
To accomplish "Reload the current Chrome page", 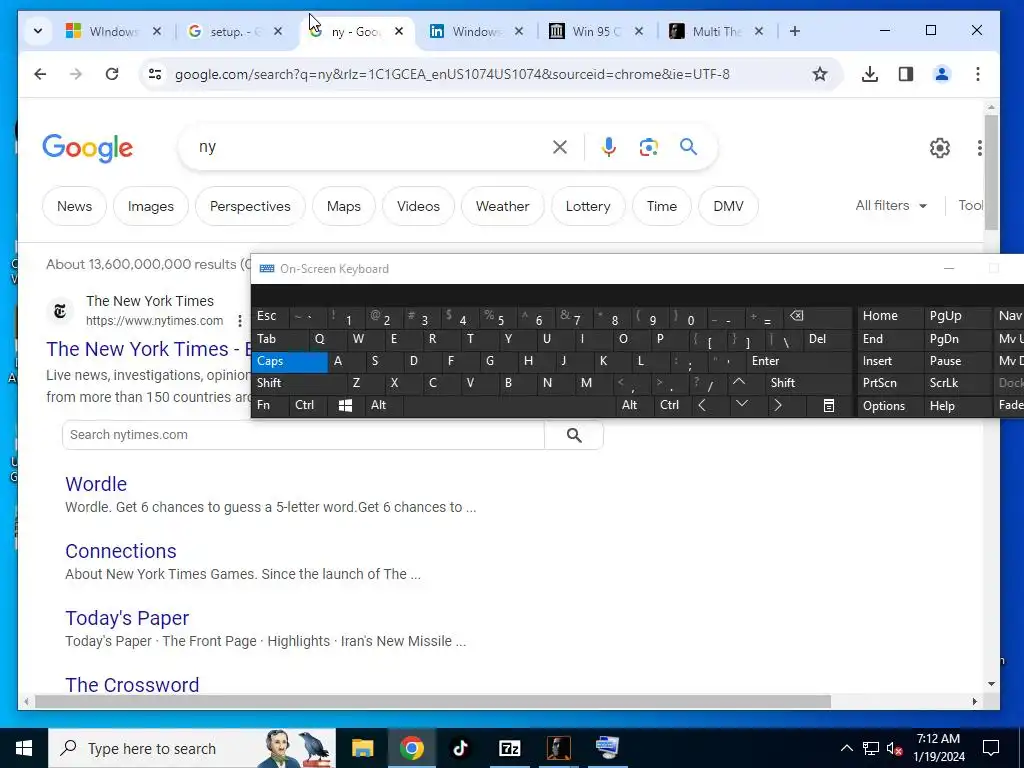I will click(112, 74).
